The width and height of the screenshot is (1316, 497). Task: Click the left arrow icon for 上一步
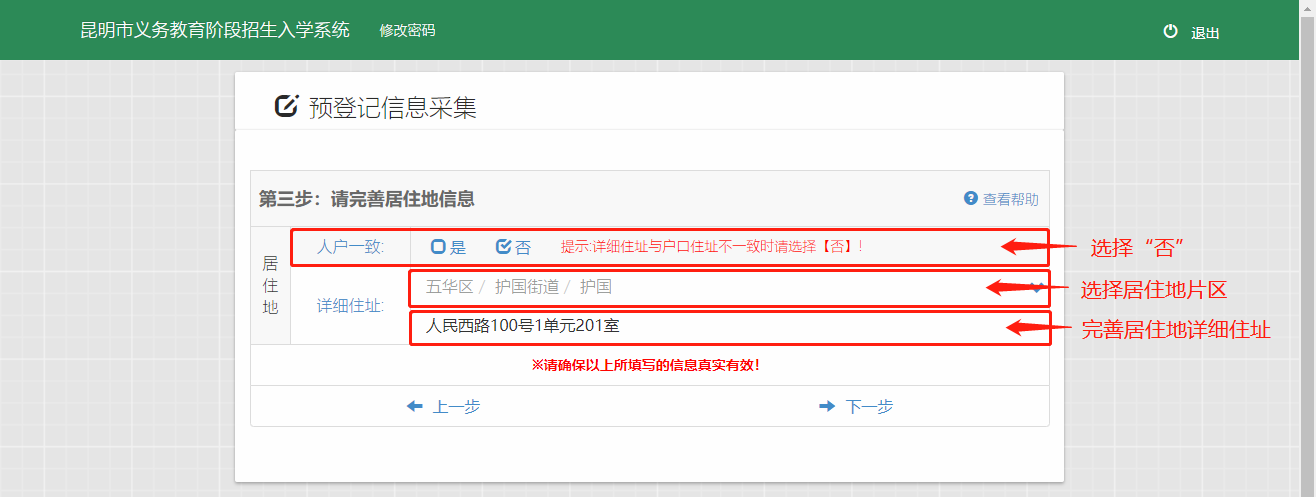(415, 406)
